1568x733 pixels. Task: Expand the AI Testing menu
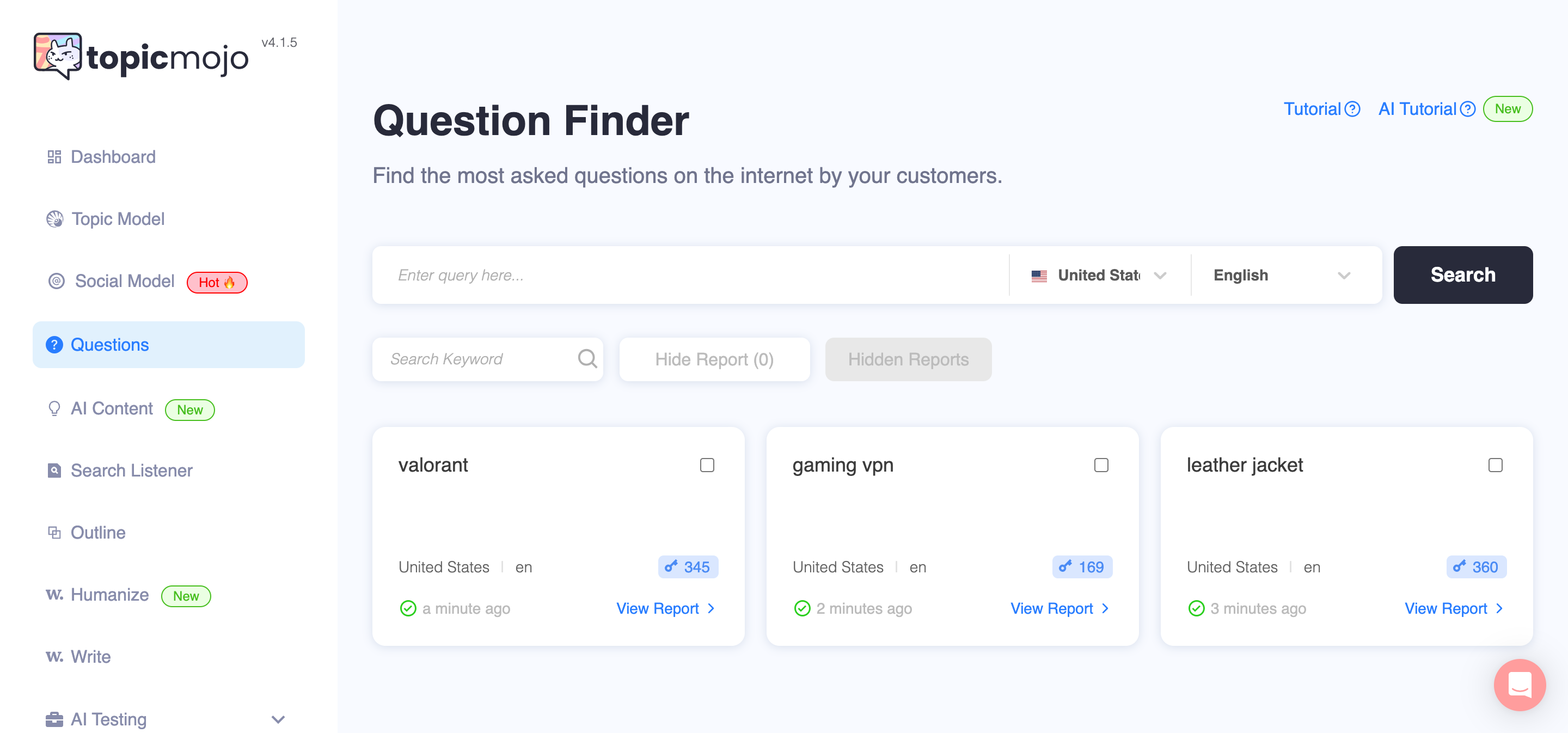click(x=278, y=719)
